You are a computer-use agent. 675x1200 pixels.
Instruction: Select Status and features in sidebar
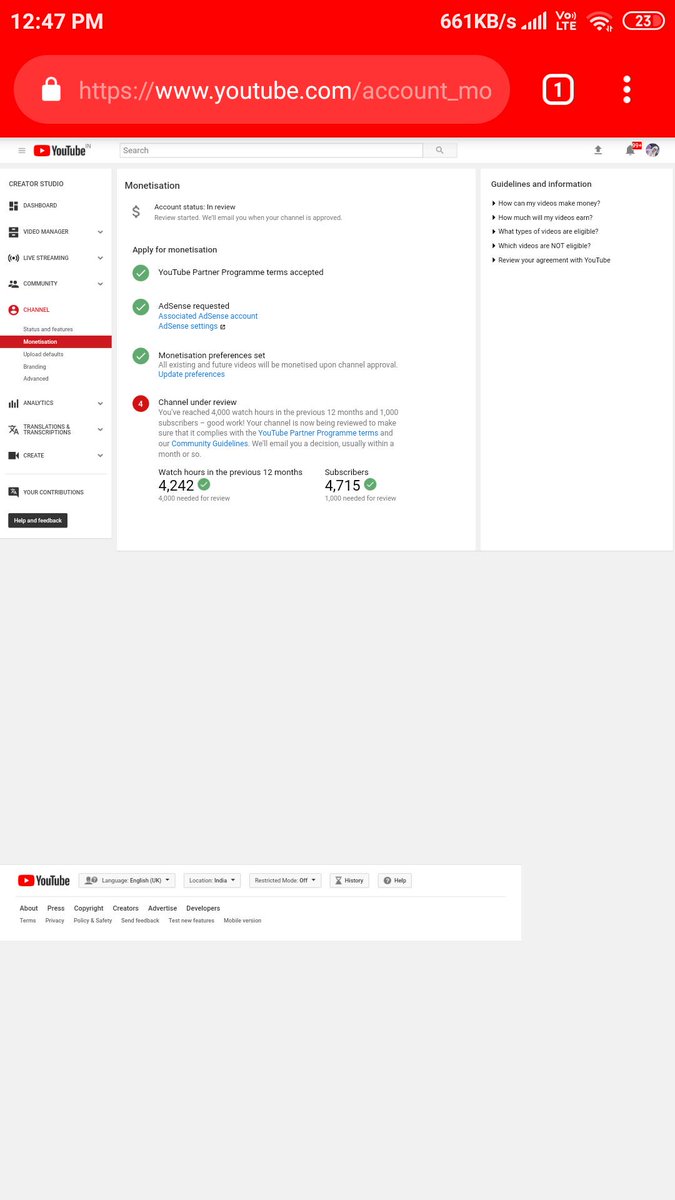48,329
